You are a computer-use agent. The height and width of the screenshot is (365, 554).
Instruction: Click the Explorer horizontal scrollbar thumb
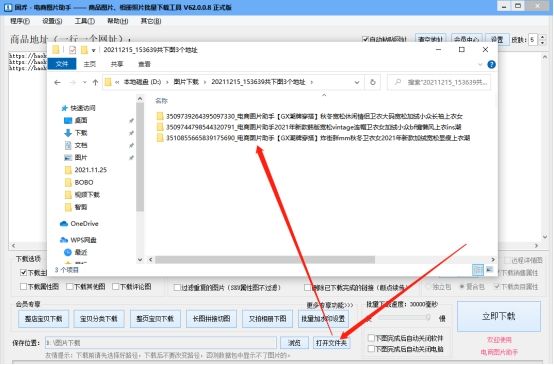pyautogui.click(x=265, y=260)
